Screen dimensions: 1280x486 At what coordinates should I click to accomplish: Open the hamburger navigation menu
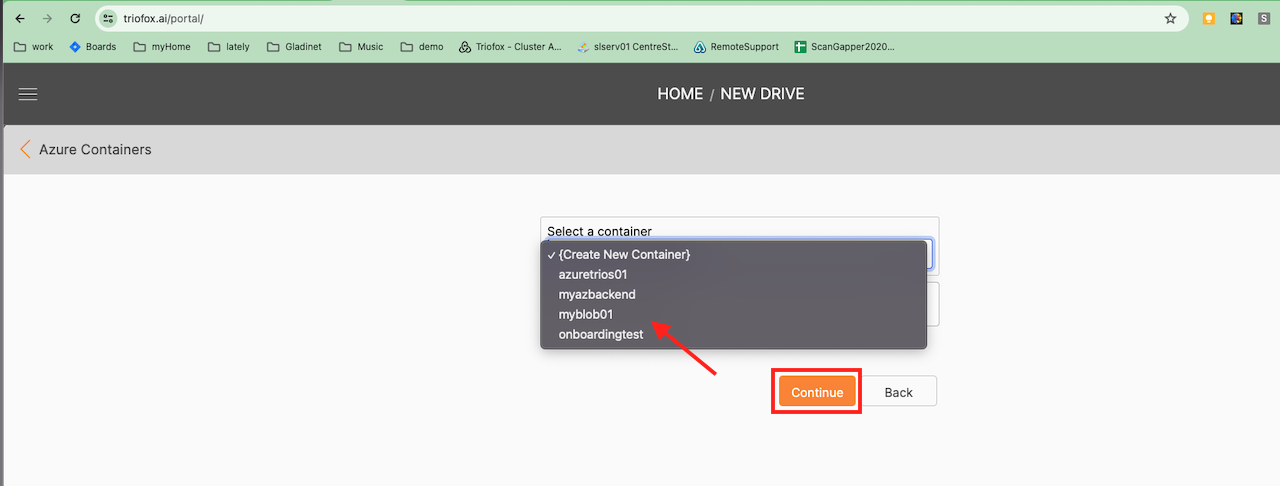point(28,94)
